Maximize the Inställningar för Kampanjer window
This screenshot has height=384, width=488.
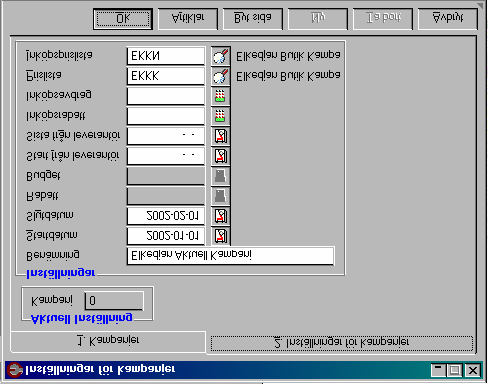tap(454, 370)
